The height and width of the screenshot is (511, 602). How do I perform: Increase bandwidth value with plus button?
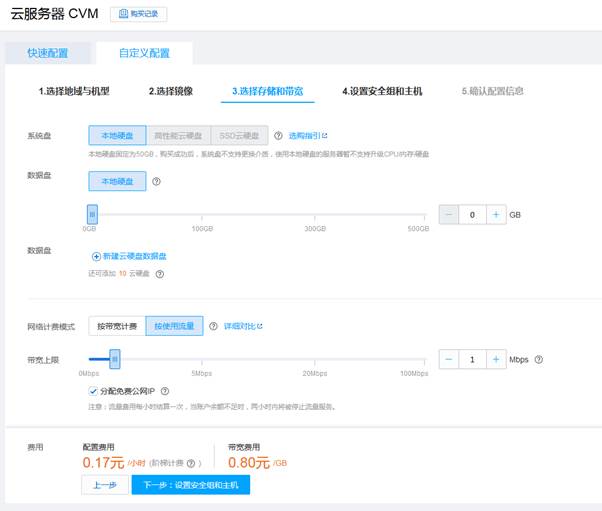(495, 359)
